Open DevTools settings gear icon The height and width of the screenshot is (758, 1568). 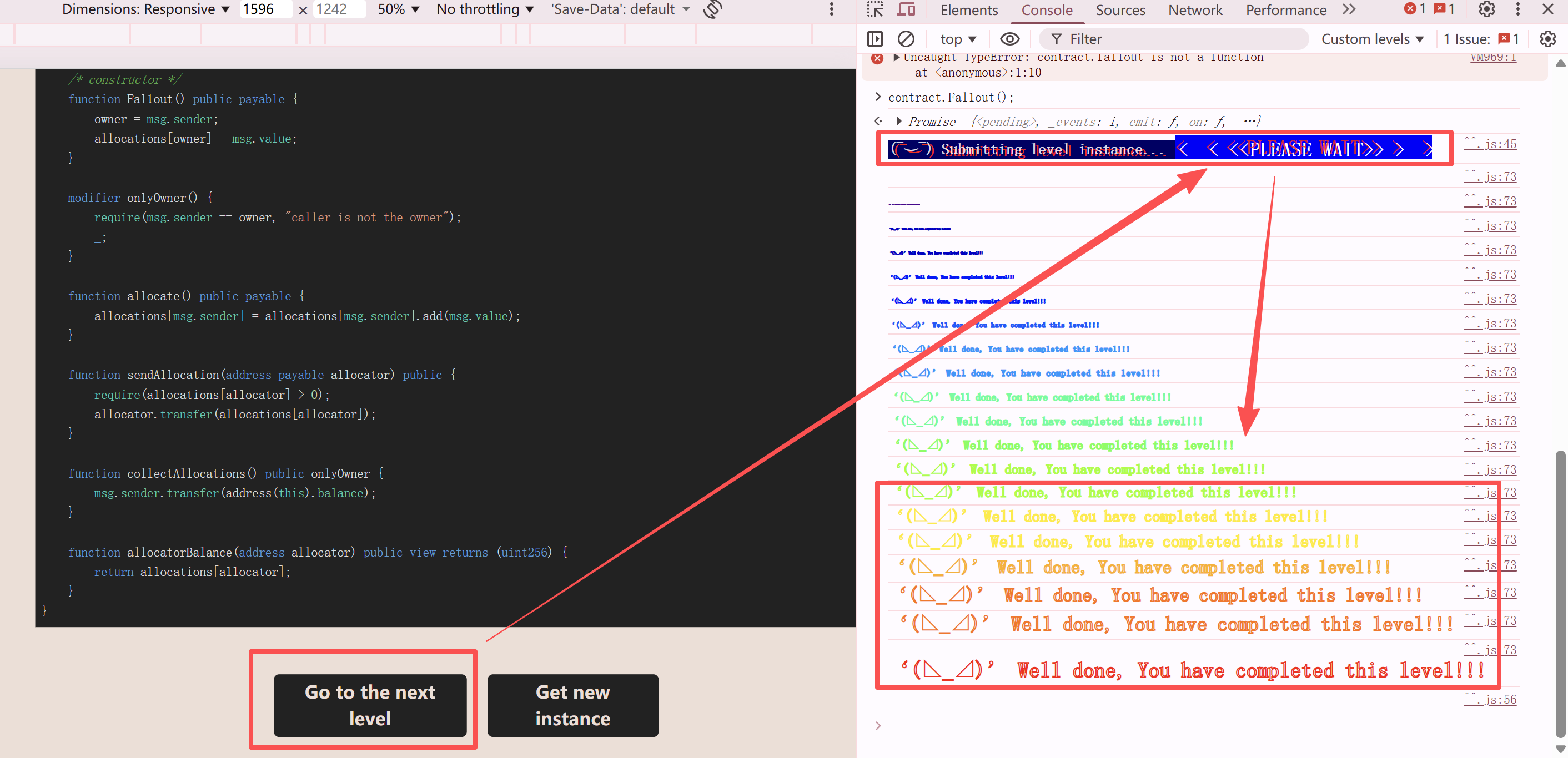click(x=1486, y=10)
